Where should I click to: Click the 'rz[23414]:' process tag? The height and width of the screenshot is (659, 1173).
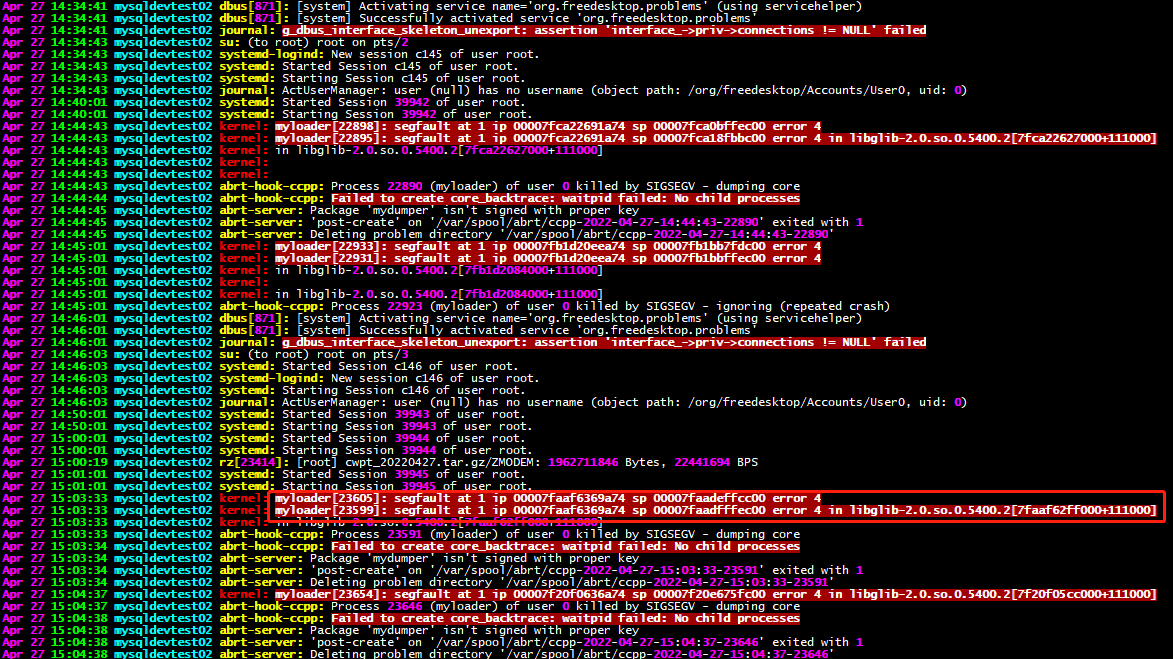tap(254, 462)
